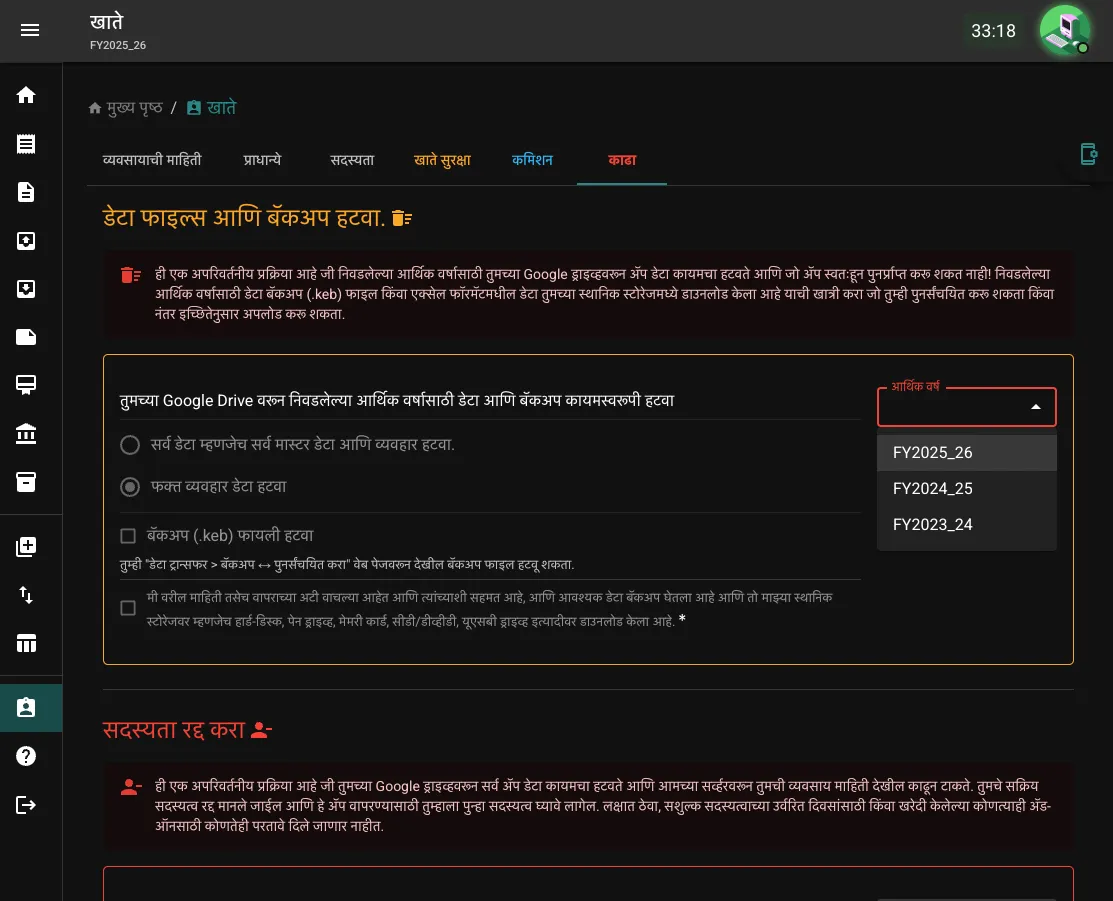Switch to सदस्यता tab

pyautogui.click(x=352, y=160)
